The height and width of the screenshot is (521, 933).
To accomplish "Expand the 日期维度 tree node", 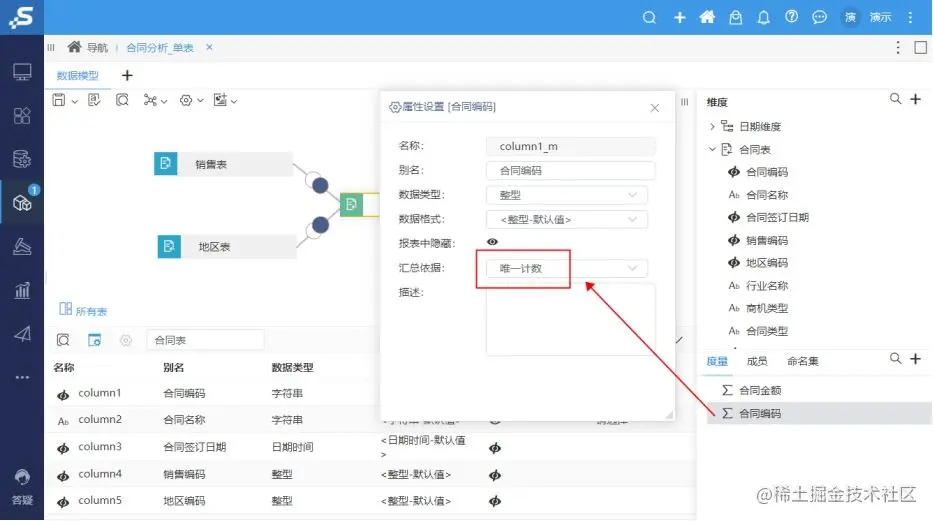I will pyautogui.click(x=712, y=126).
